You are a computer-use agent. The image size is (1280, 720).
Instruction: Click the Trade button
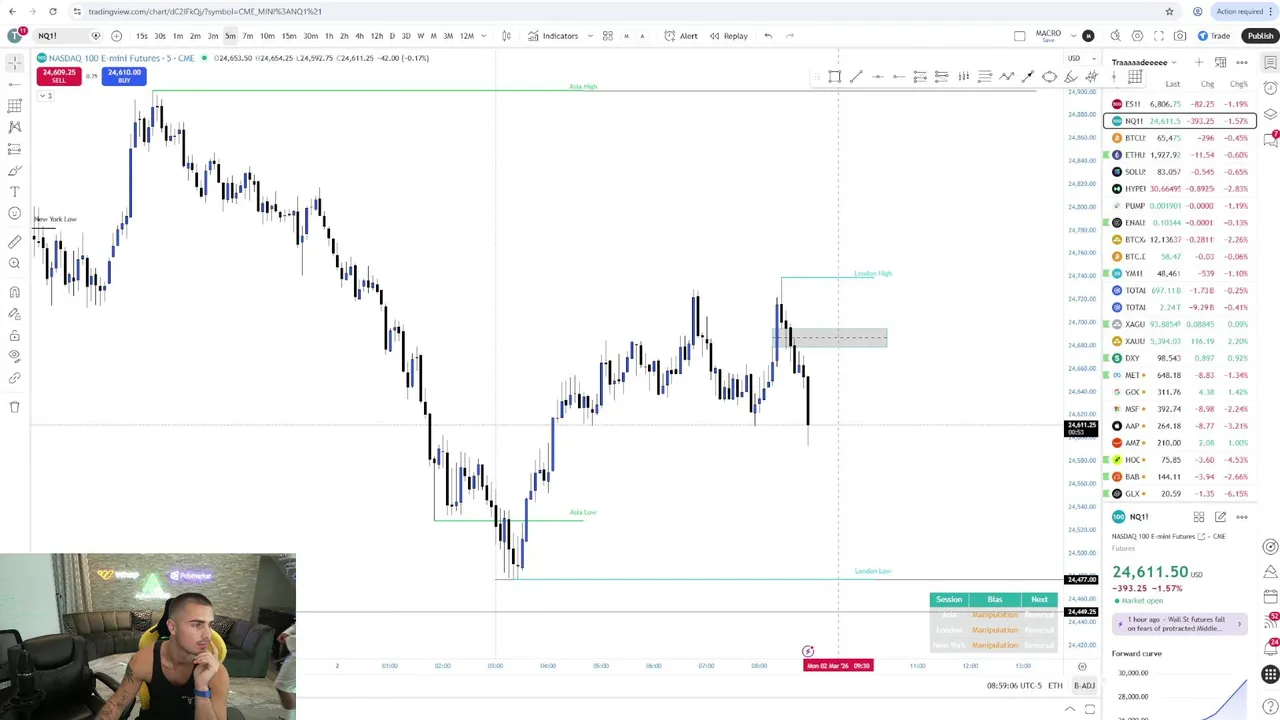1214,36
